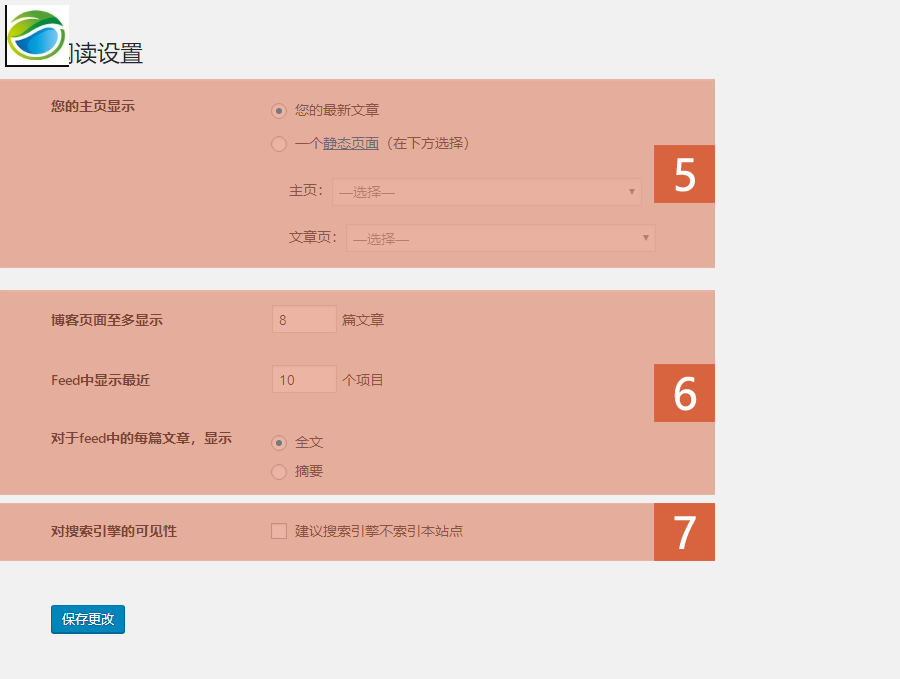Click the 篇文章 text after the number field
Image resolution: width=900 pixels, height=679 pixels.
click(363, 320)
